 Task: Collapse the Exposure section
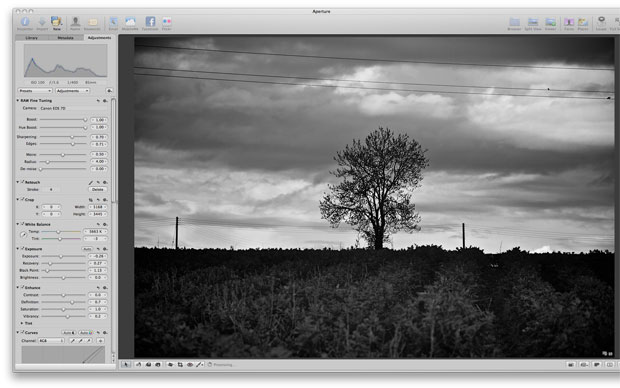18,248
